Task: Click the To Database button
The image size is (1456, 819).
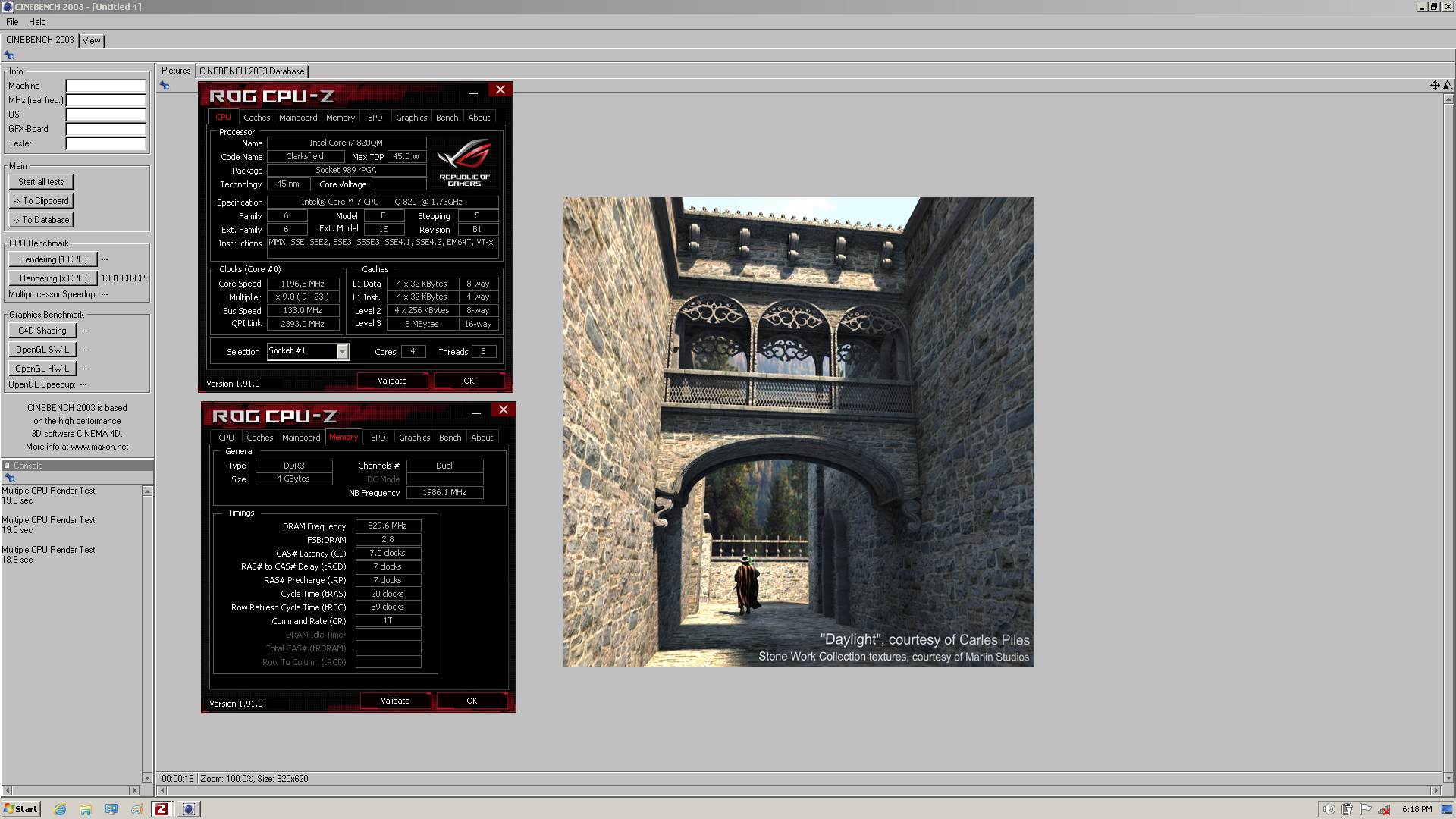Action: (41, 220)
